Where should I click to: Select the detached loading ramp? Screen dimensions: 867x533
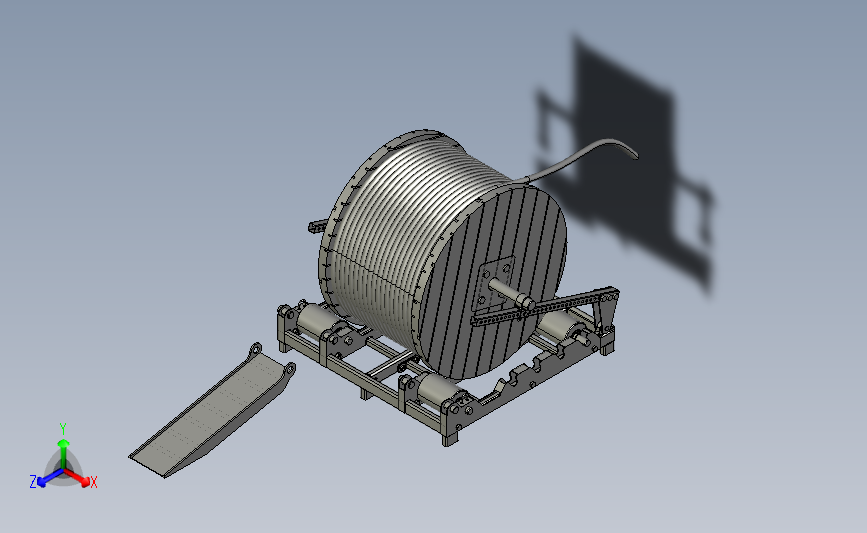(213, 410)
